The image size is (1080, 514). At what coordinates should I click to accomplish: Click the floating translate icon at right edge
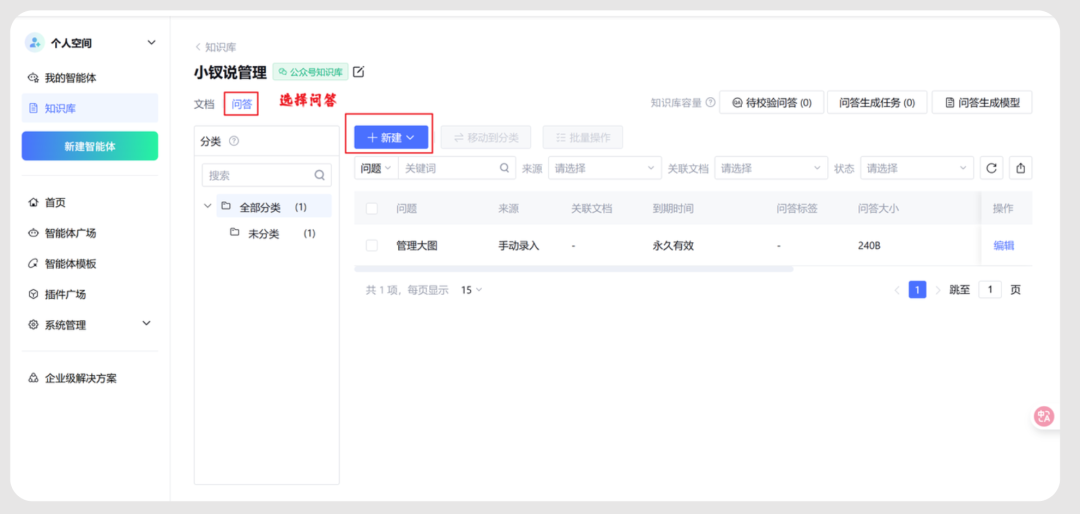(1044, 417)
